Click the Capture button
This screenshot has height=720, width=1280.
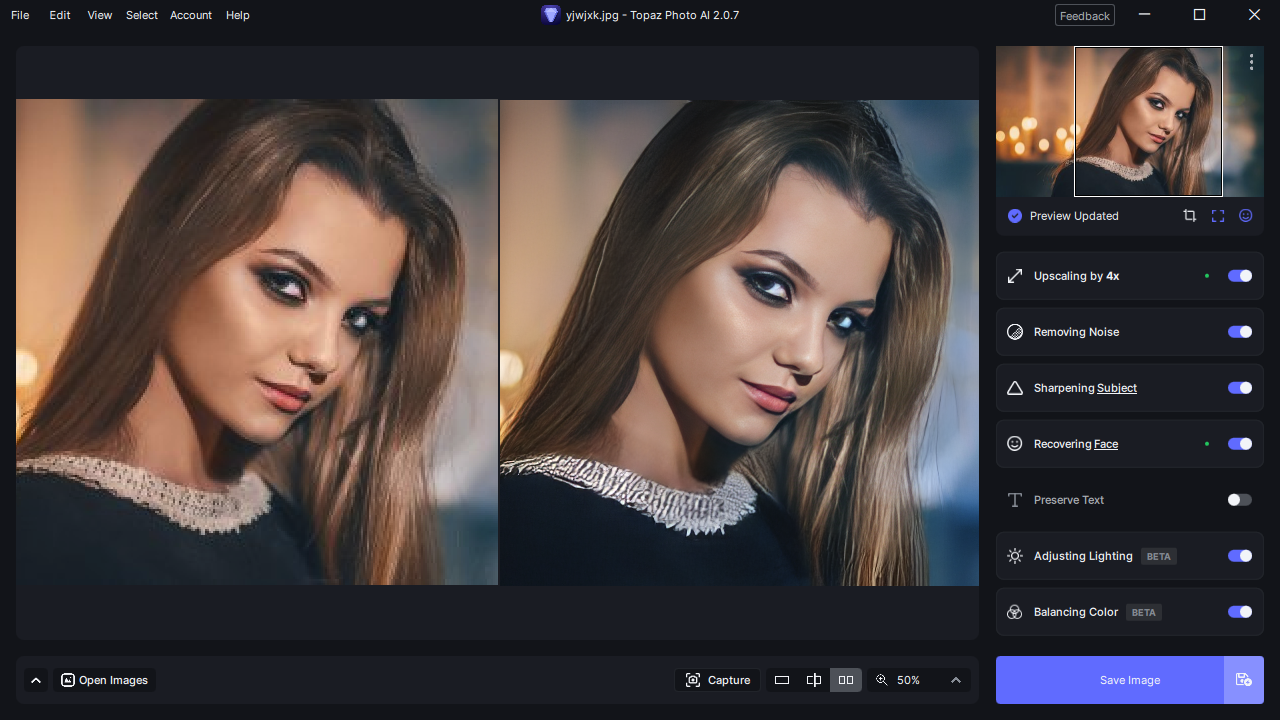point(718,680)
